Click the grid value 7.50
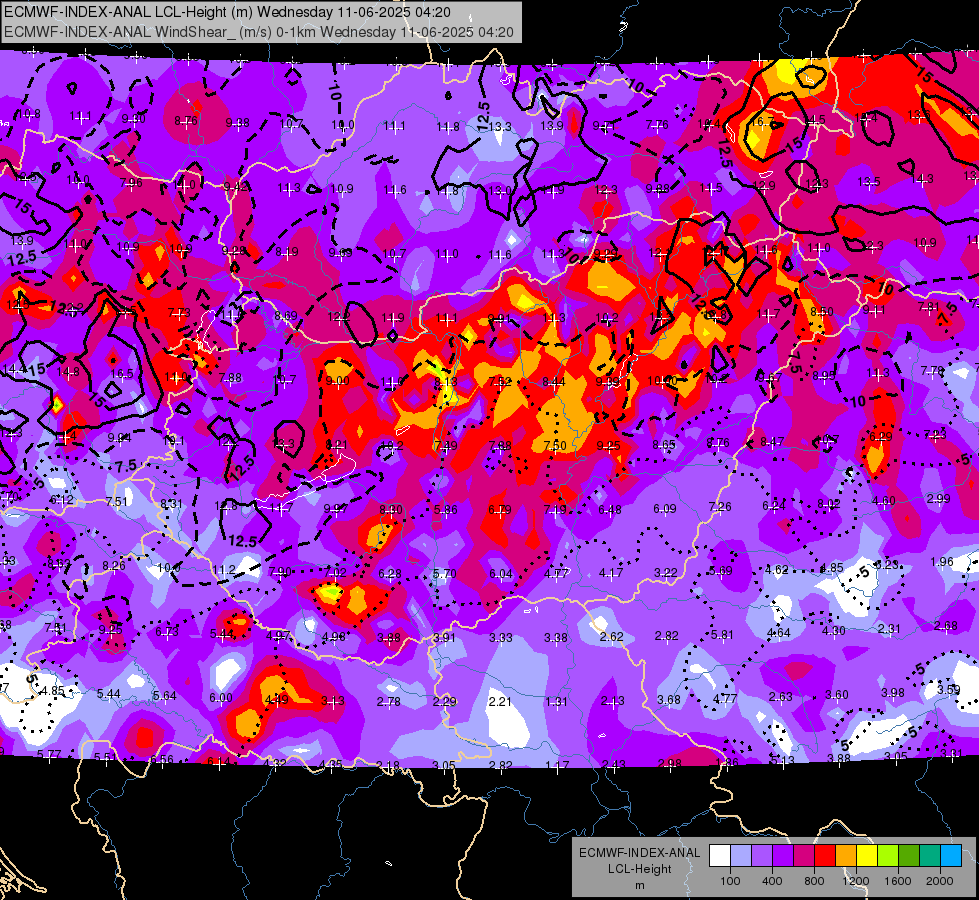This screenshot has width=979, height=900. pyautogui.click(x=554, y=445)
